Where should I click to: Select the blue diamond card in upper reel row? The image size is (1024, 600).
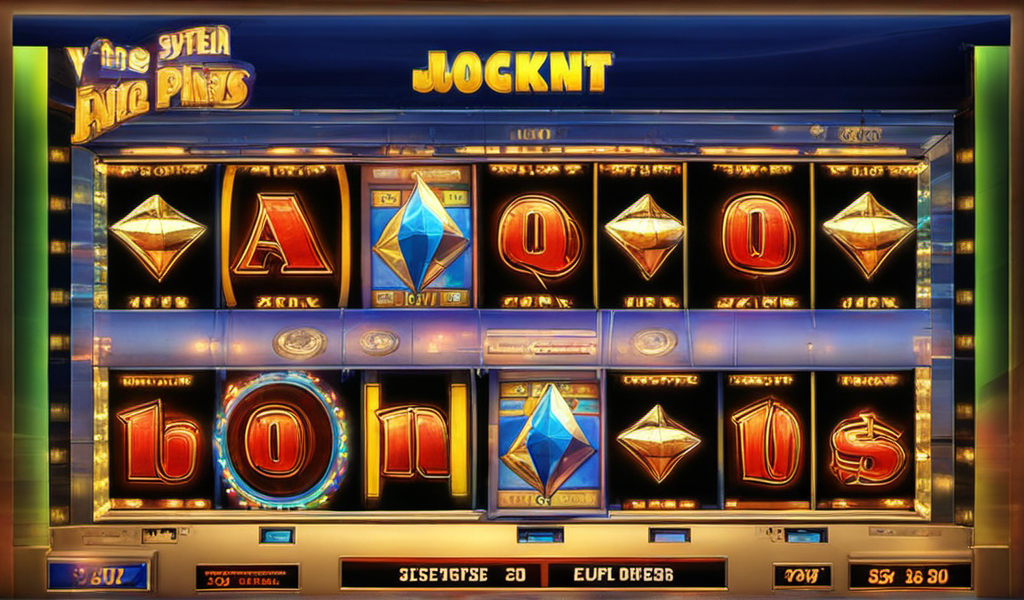tap(421, 237)
